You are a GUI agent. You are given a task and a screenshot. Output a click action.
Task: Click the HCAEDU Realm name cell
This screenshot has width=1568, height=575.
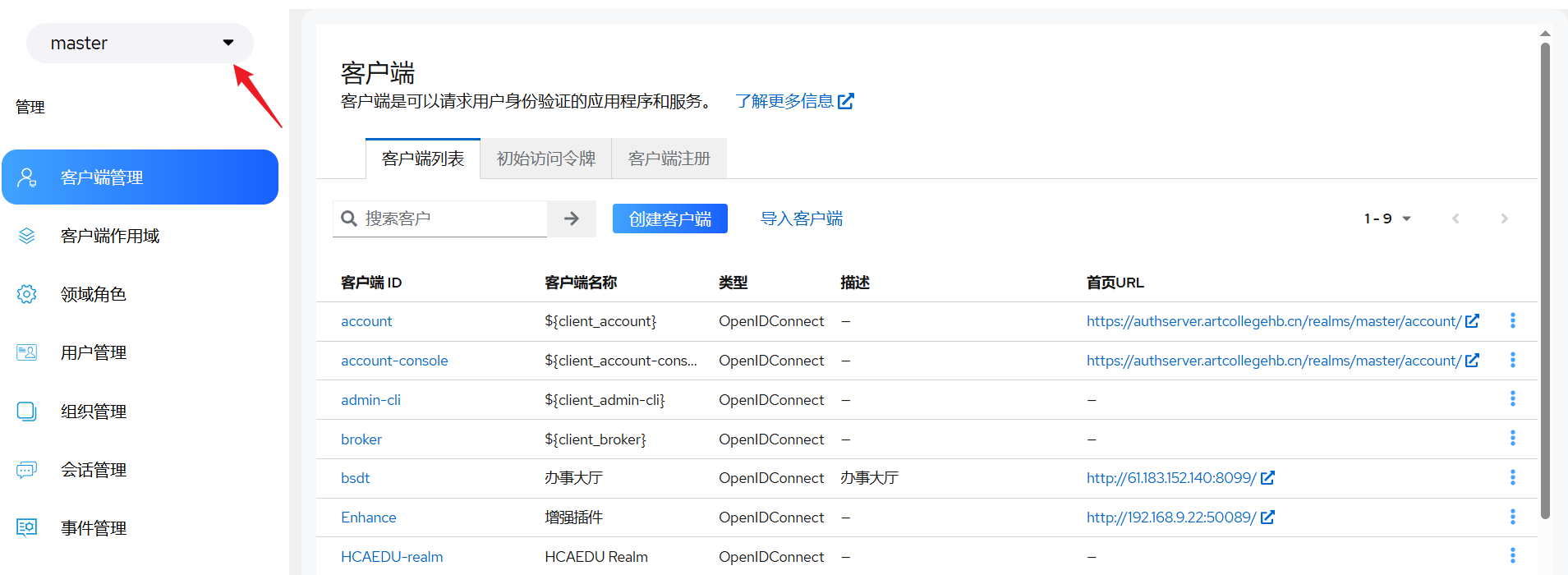(596, 557)
